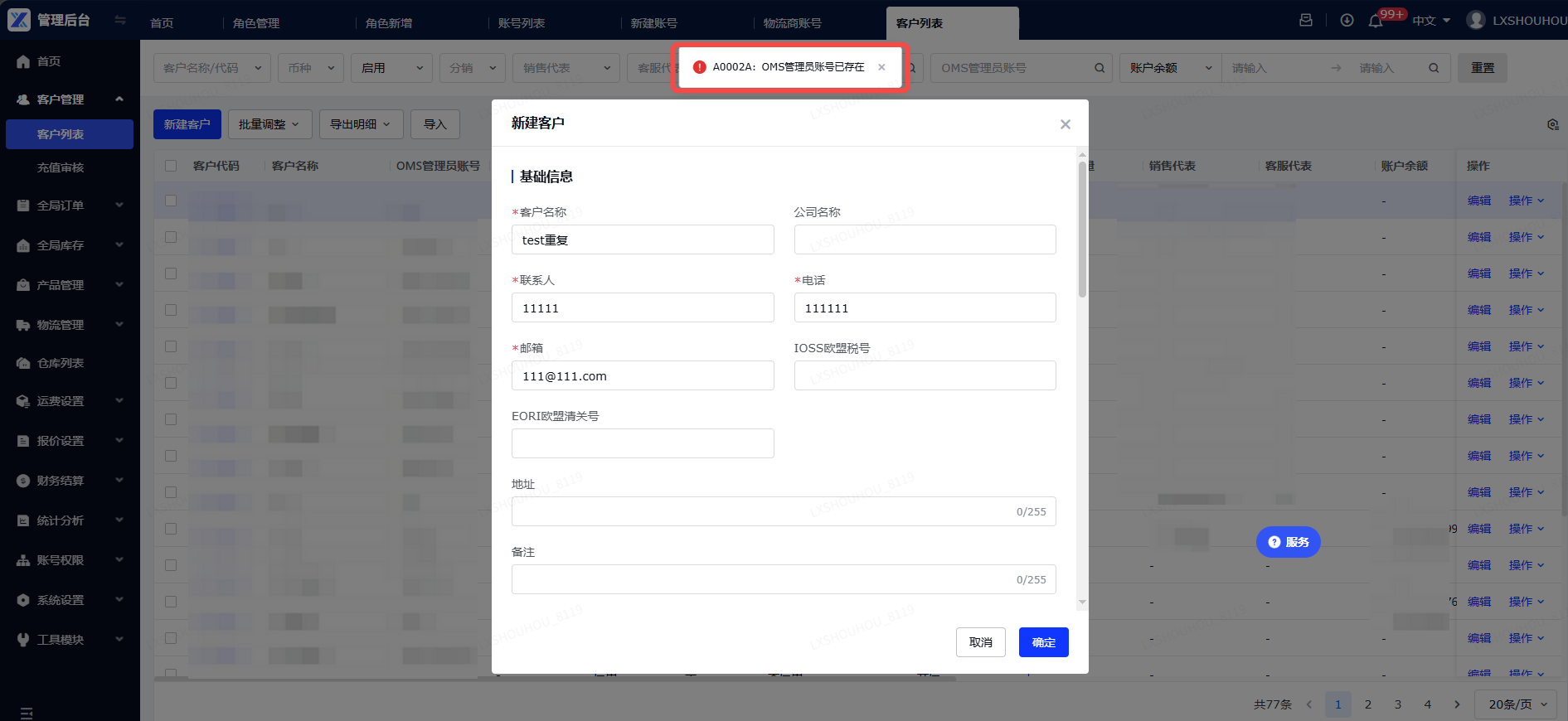
Task: Click the question mark on 服务 button
Action: click(1274, 542)
